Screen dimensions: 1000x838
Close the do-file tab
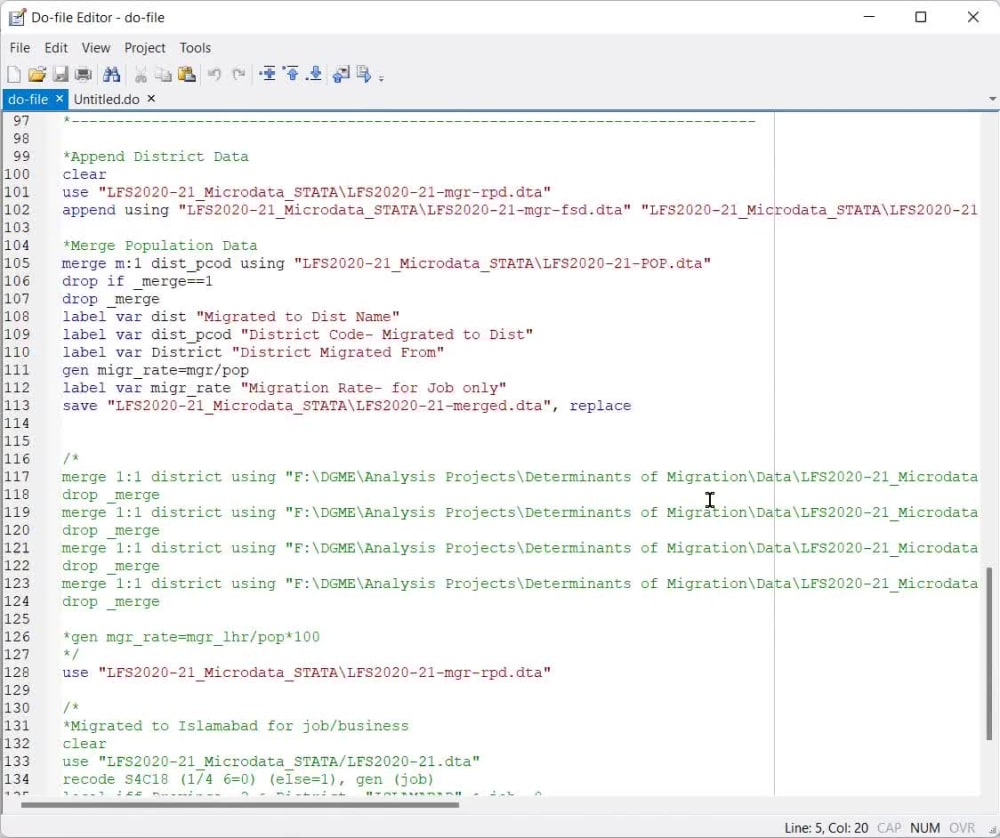[59, 99]
